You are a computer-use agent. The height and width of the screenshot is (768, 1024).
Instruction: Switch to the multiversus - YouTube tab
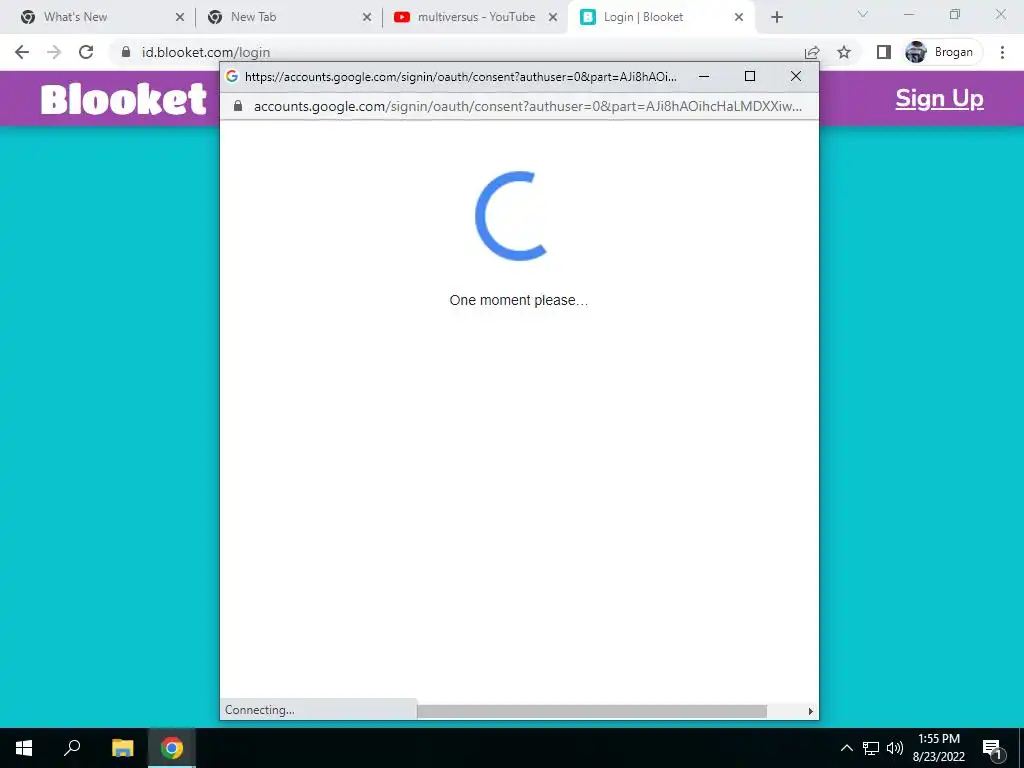click(x=476, y=17)
